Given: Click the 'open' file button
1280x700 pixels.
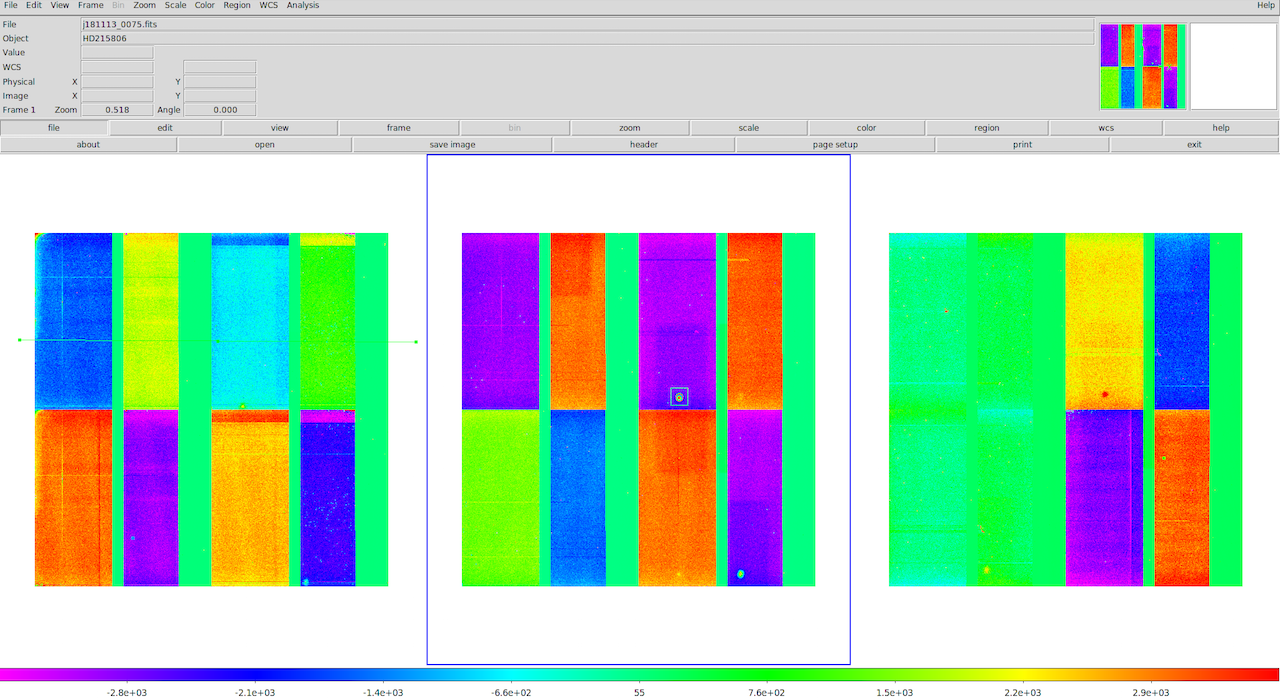Looking at the screenshot, I should pos(264,145).
